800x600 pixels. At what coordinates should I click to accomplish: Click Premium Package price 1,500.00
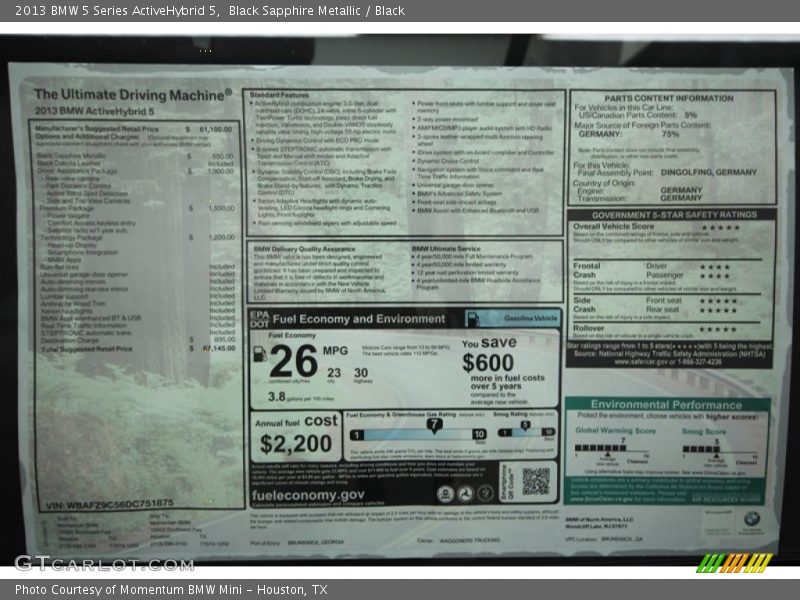(x=221, y=208)
